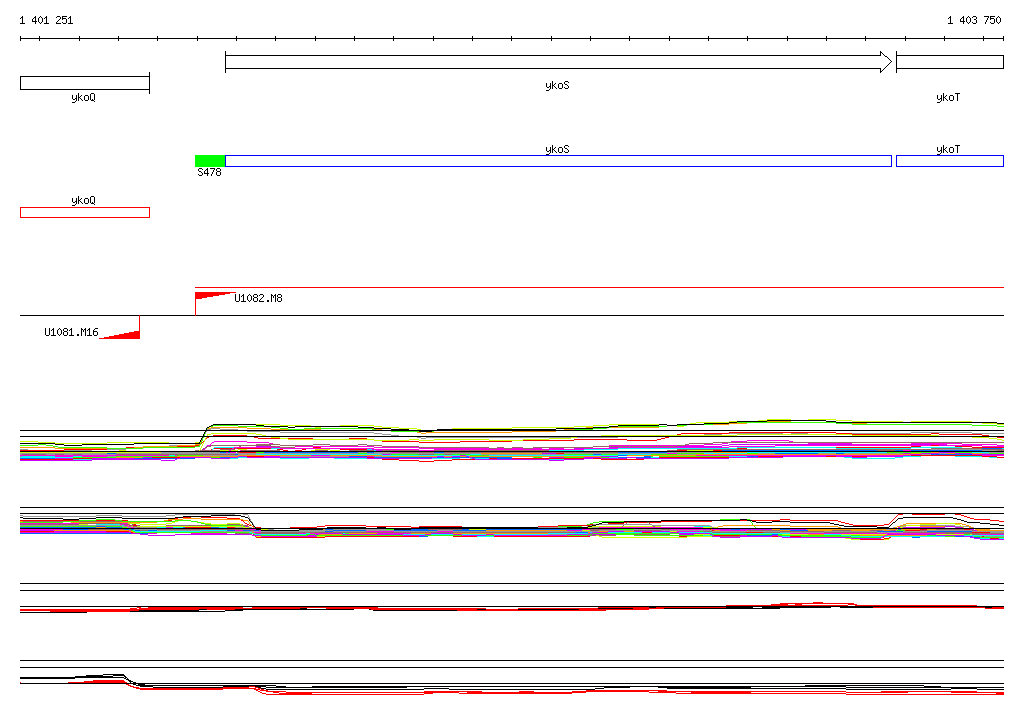Click the S478 label under green box

pos(209,172)
